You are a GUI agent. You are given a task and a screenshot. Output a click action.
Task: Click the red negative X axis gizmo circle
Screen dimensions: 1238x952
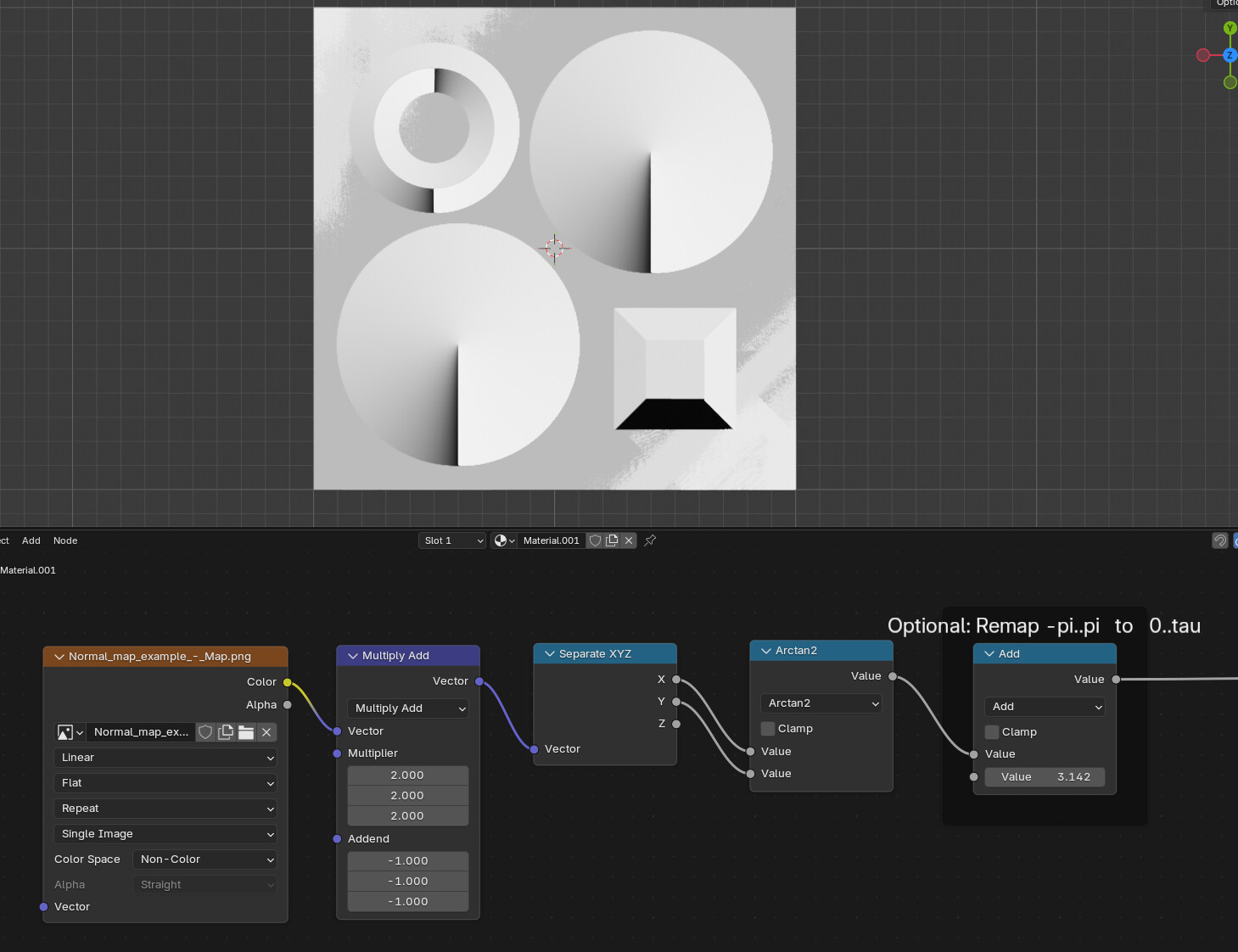(x=1203, y=55)
